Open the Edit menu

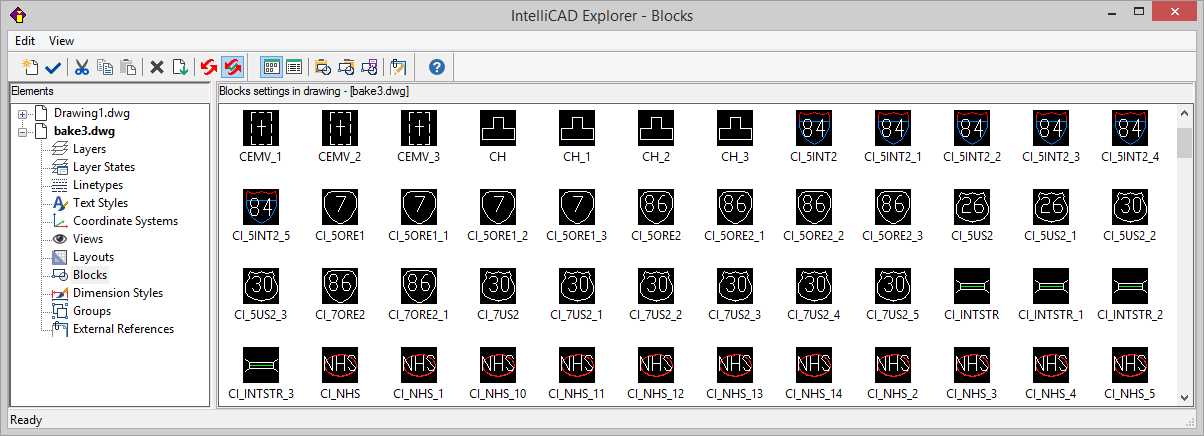pos(25,41)
